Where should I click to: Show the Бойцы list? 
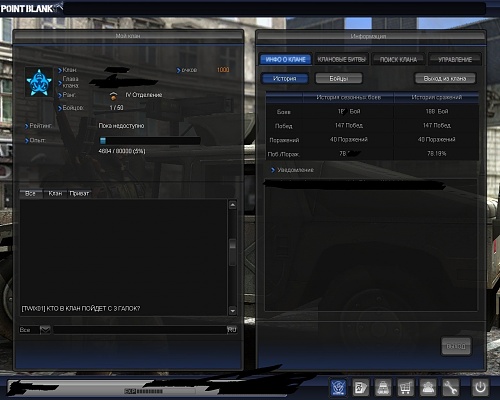pos(339,79)
